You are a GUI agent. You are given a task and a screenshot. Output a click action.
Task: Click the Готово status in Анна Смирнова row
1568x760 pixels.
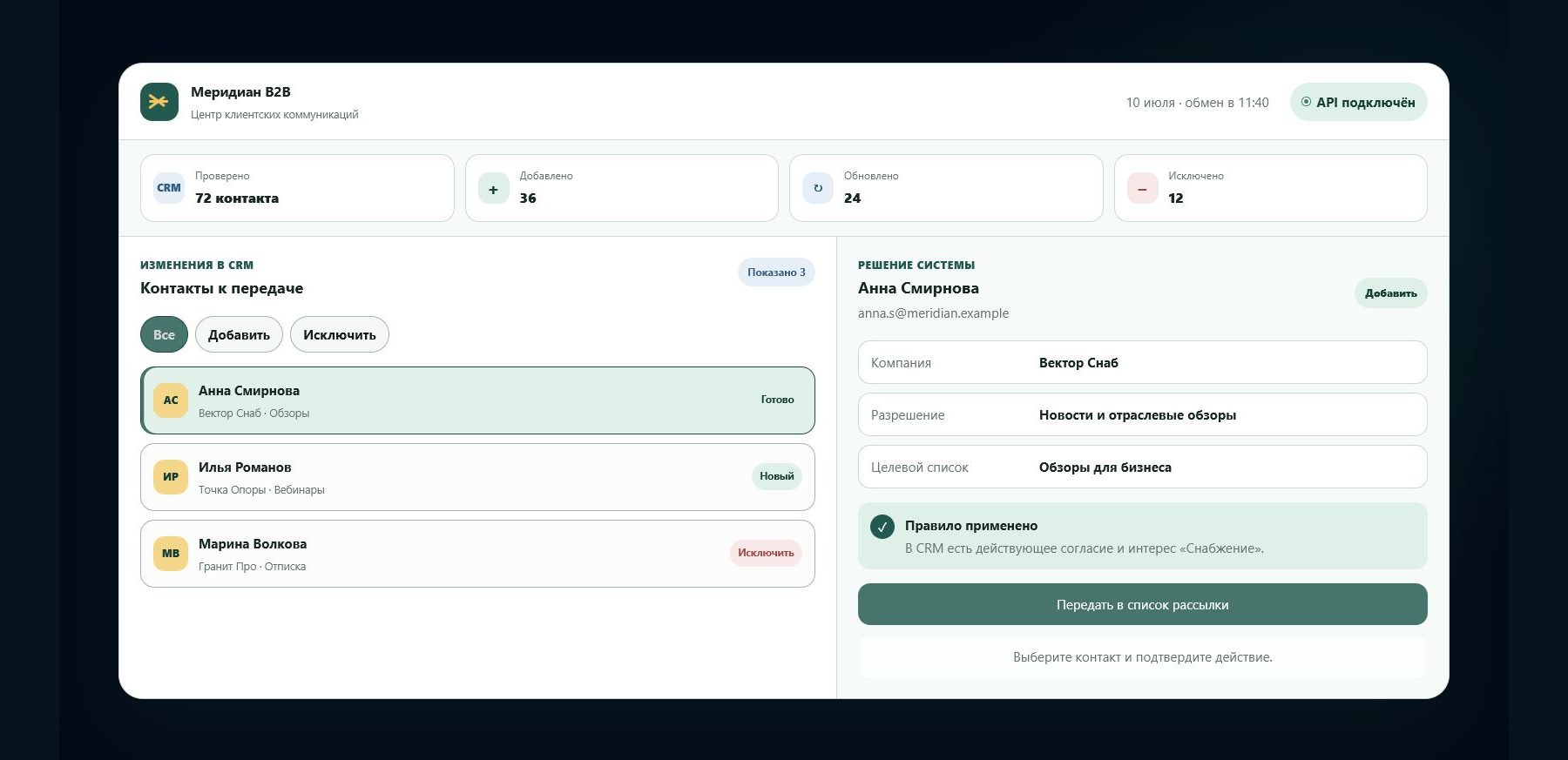[x=777, y=400]
